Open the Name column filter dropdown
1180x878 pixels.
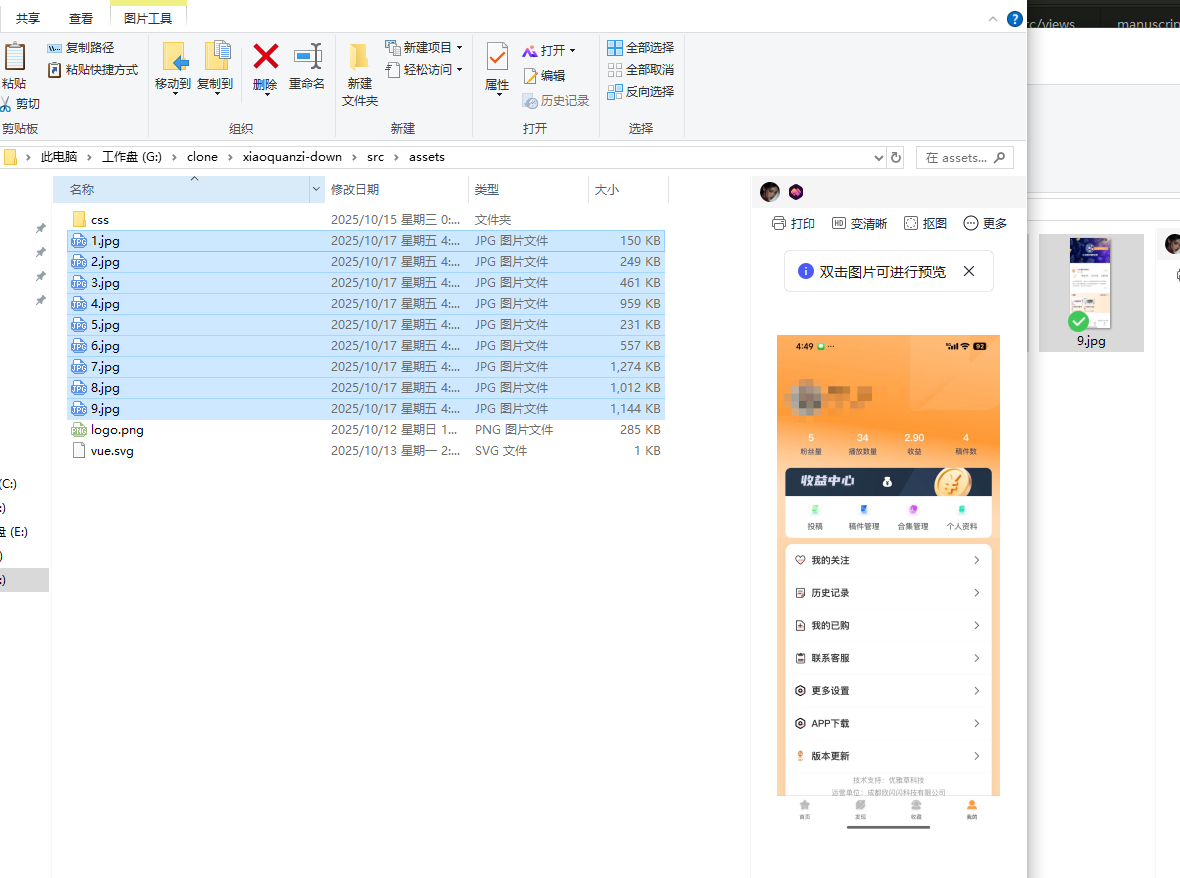316,190
